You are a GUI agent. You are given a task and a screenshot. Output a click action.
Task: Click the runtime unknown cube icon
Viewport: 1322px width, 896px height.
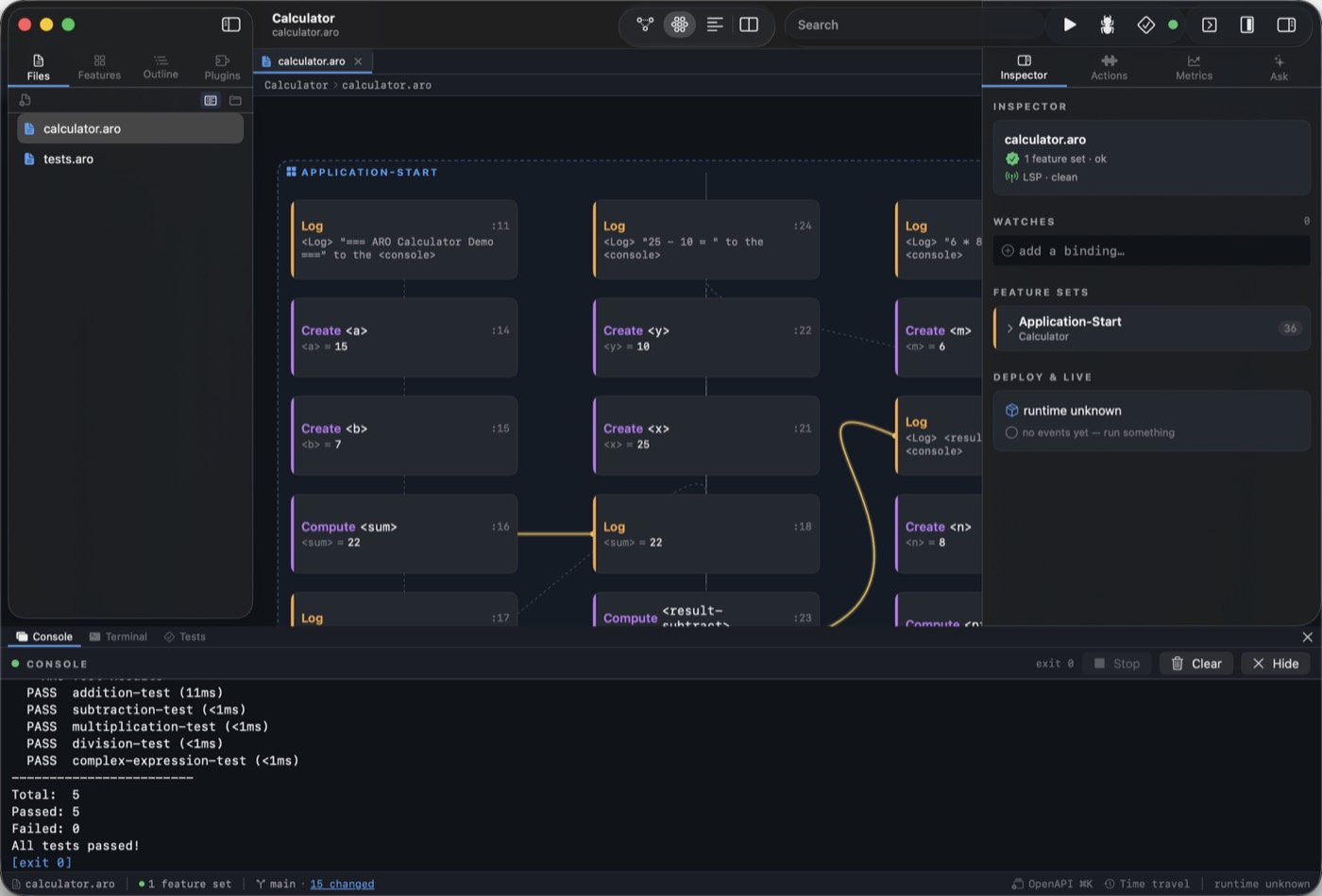coord(1011,411)
